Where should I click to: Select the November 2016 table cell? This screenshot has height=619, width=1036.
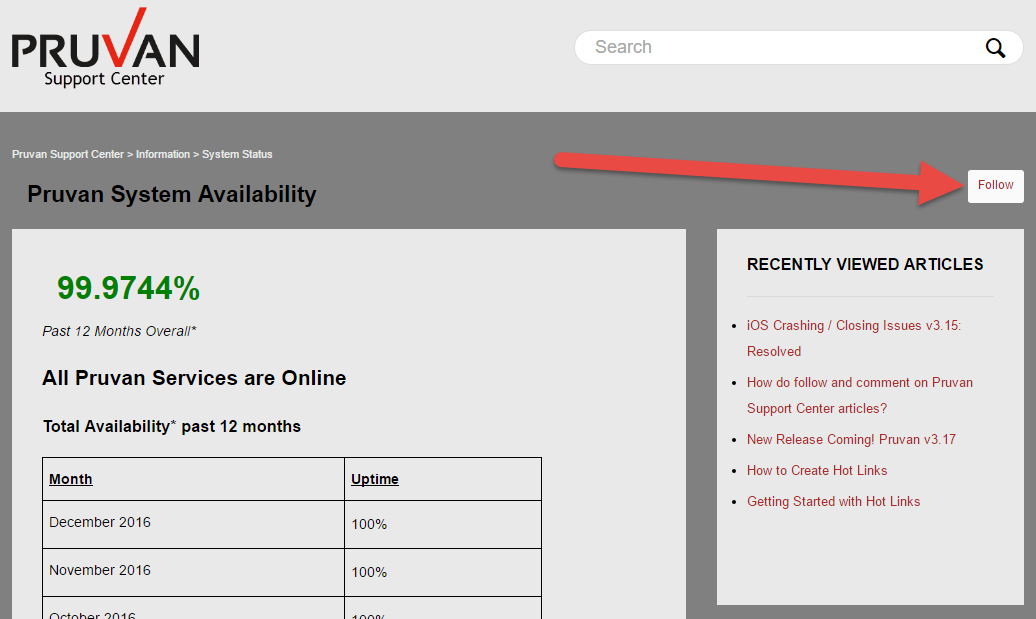100,571
